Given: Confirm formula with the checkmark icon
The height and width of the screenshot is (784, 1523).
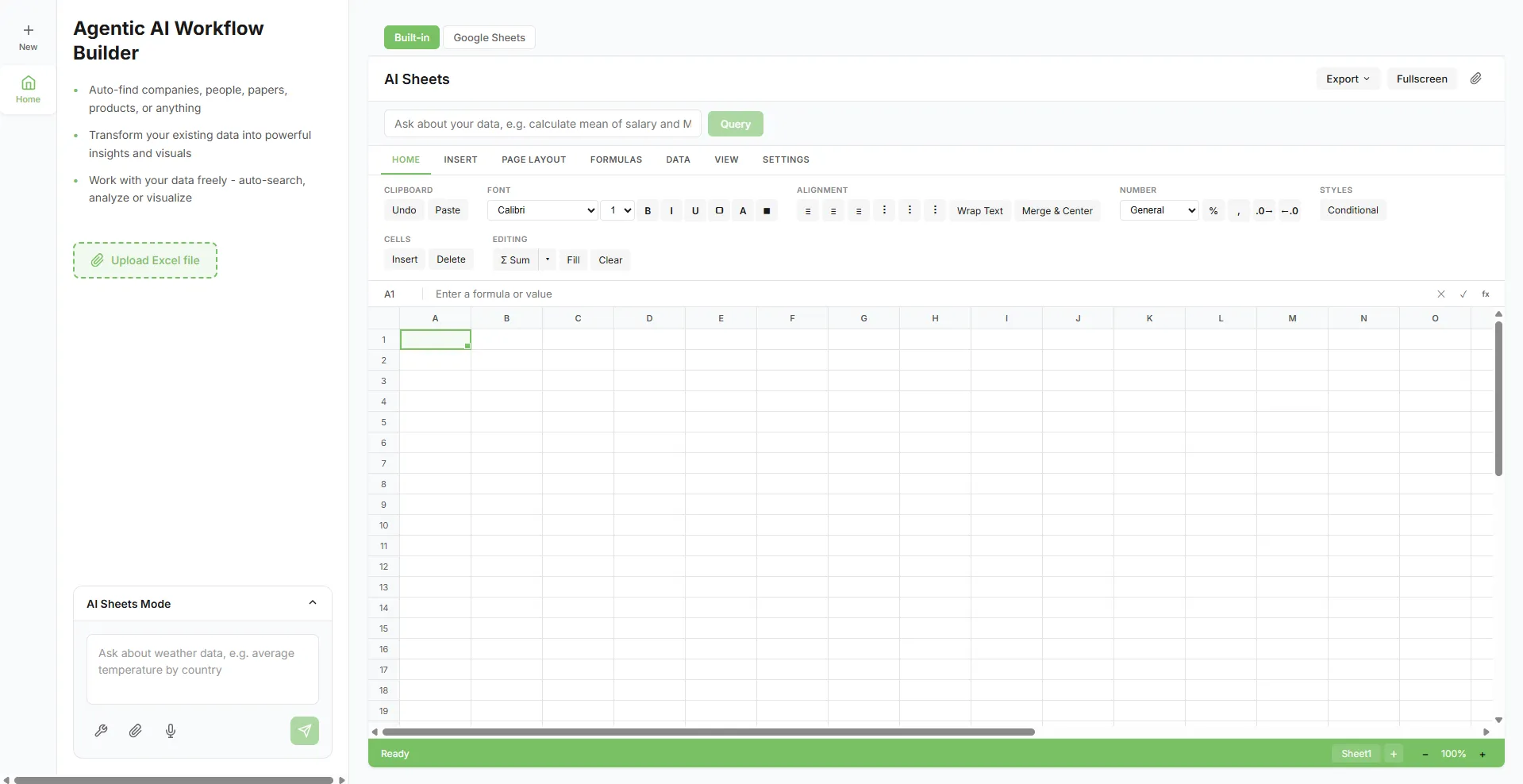Looking at the screenshot, I should [1463, 294].
